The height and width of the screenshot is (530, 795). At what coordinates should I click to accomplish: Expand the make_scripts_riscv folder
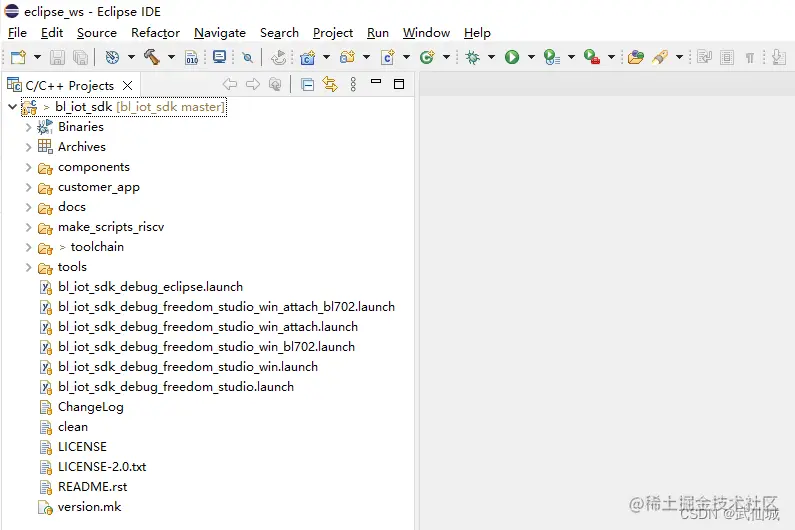[x=28, y=227]
